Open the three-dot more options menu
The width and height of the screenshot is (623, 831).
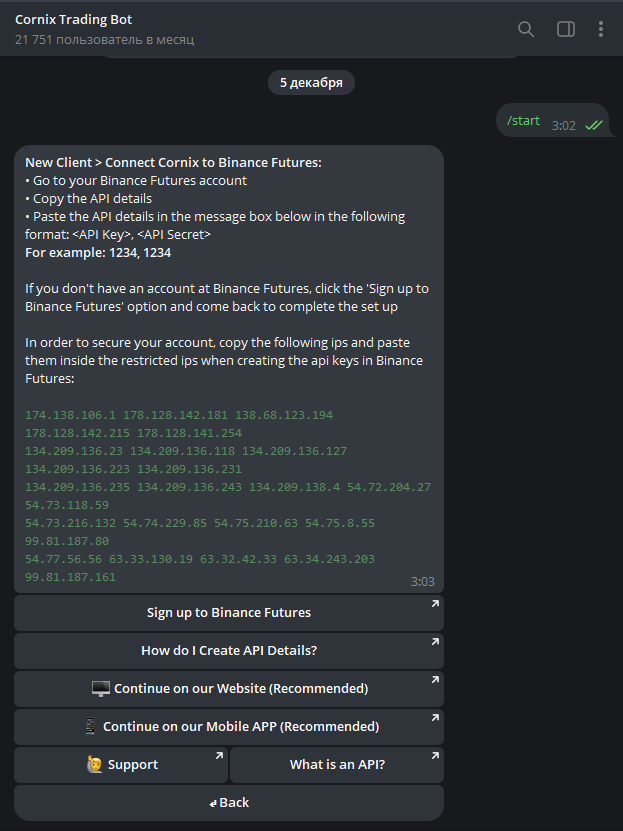(x=601, y=29)
